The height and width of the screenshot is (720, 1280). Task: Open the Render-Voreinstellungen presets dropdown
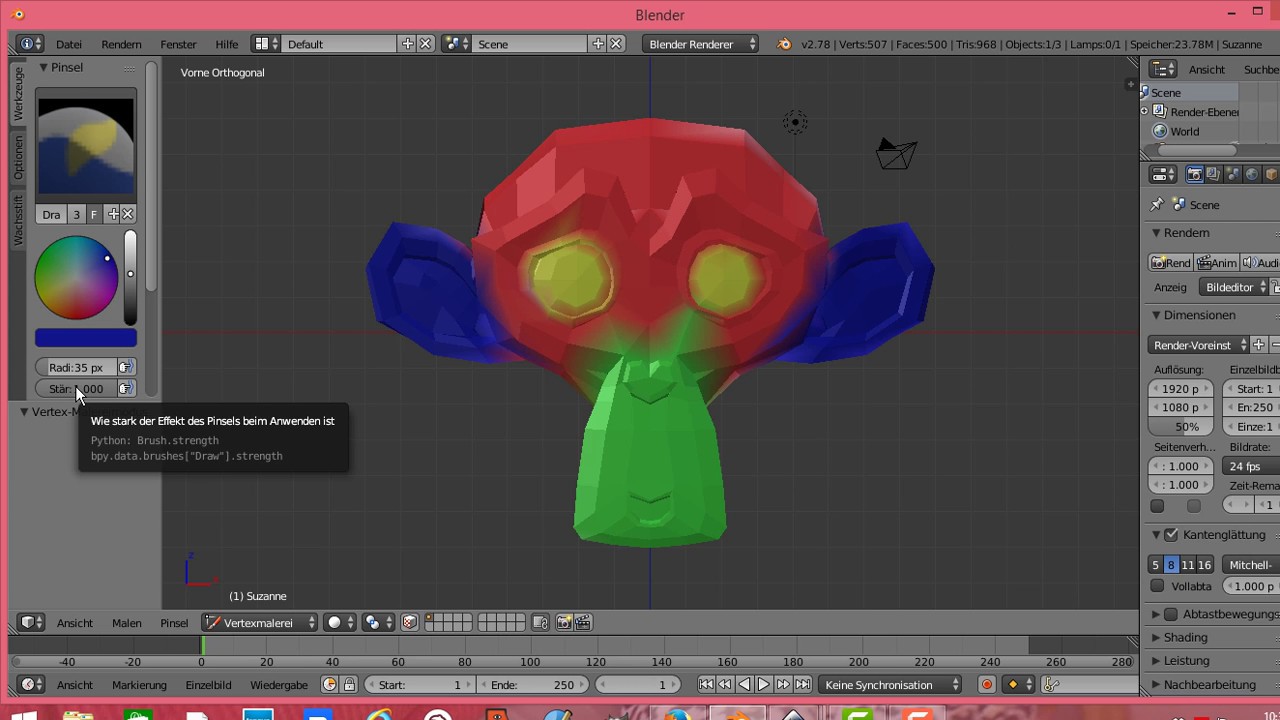[1200, 345]
